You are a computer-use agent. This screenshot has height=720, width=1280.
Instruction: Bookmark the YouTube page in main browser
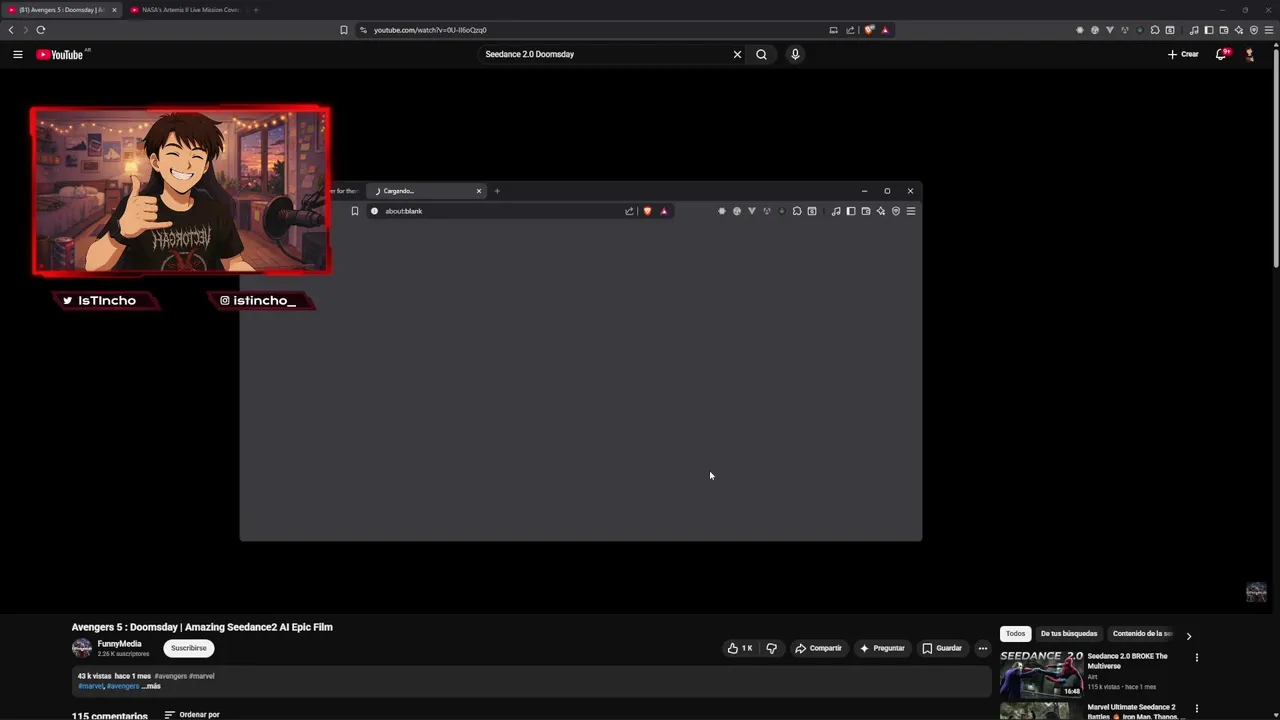(344, 30)
